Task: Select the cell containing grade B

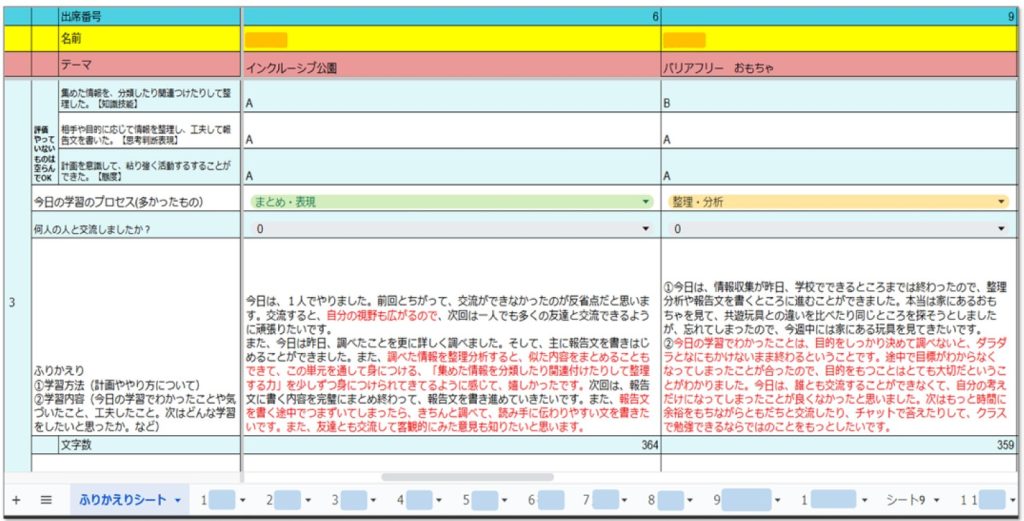Action: [840, 102]
